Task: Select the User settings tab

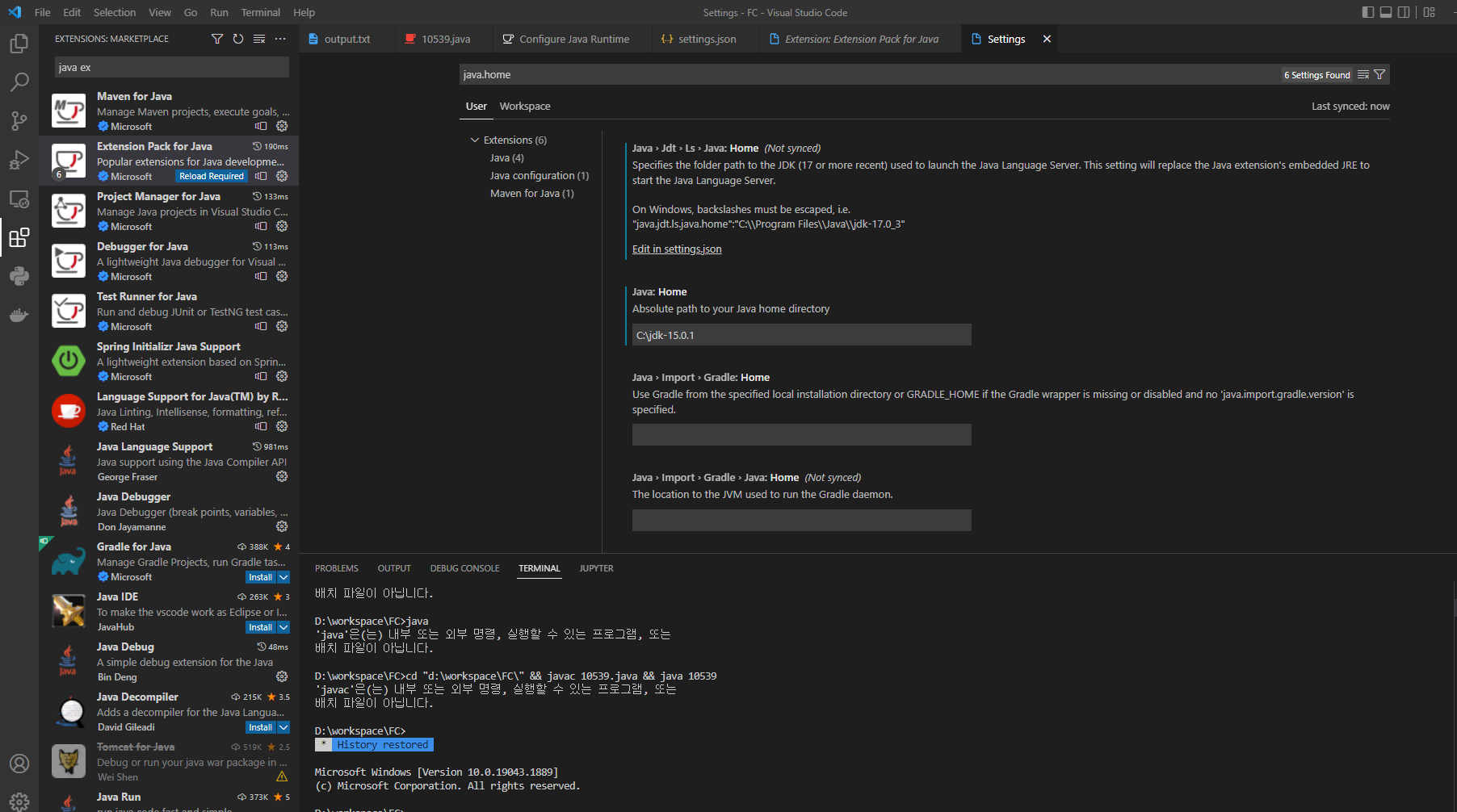Action: point(477,106)
